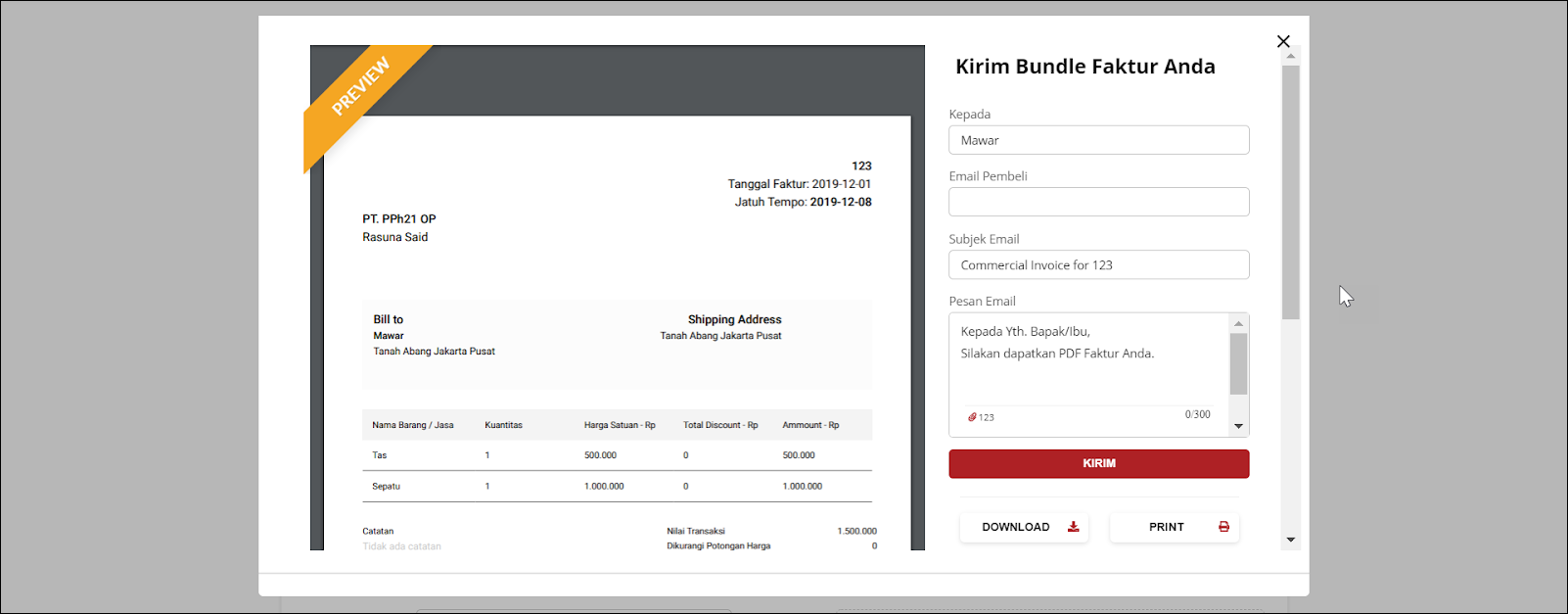The image size is (1568, 614).
Task: Focus the Kepada field containing Mawar
Action: click(x=1098, y=140)
